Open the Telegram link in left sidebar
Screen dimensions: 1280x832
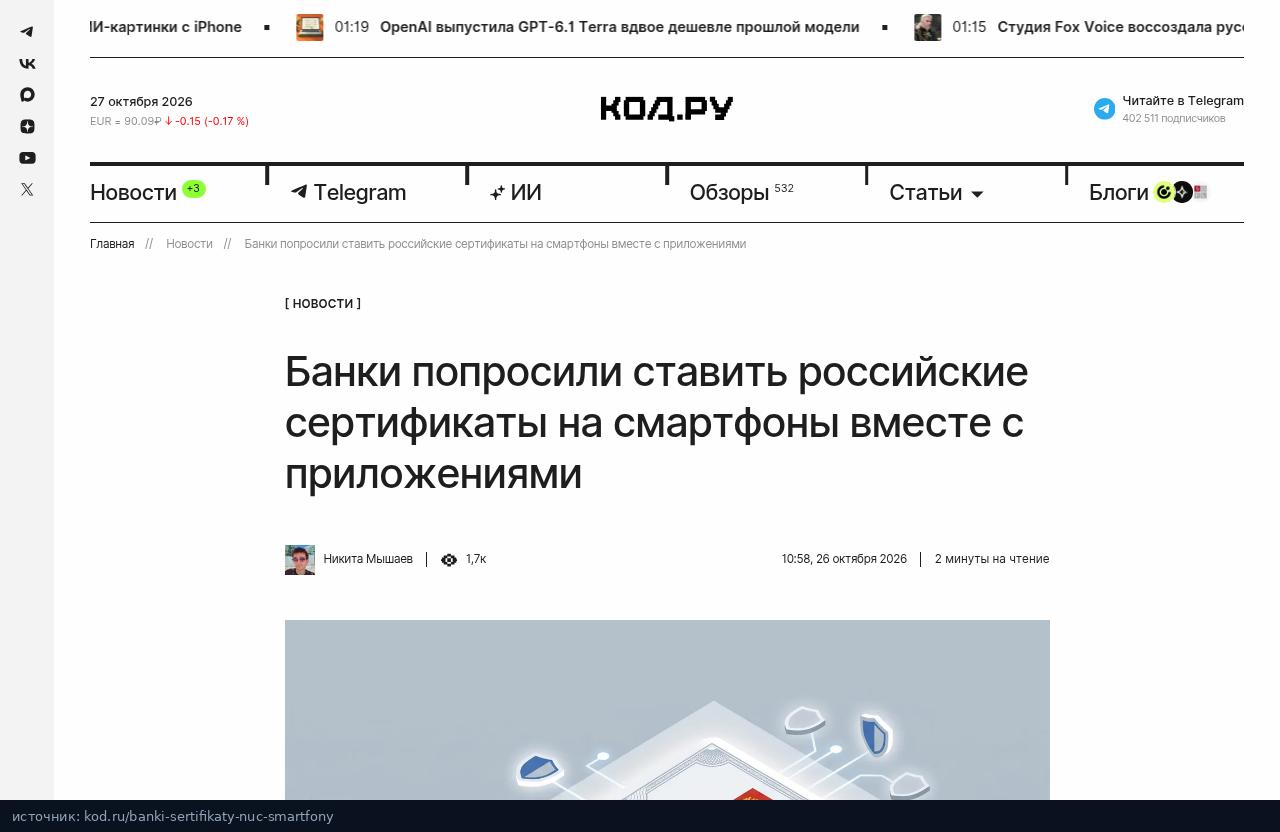click(27, 32)
